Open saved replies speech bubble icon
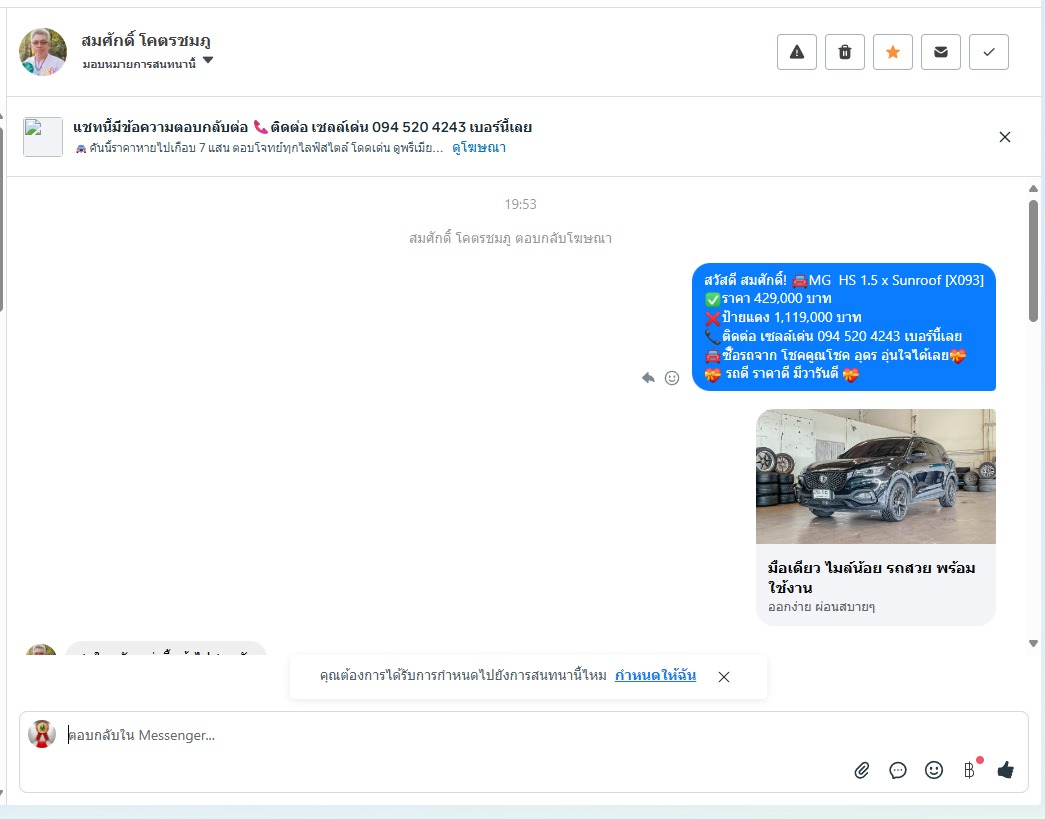 pyautogui.click(x=898, y=771)
